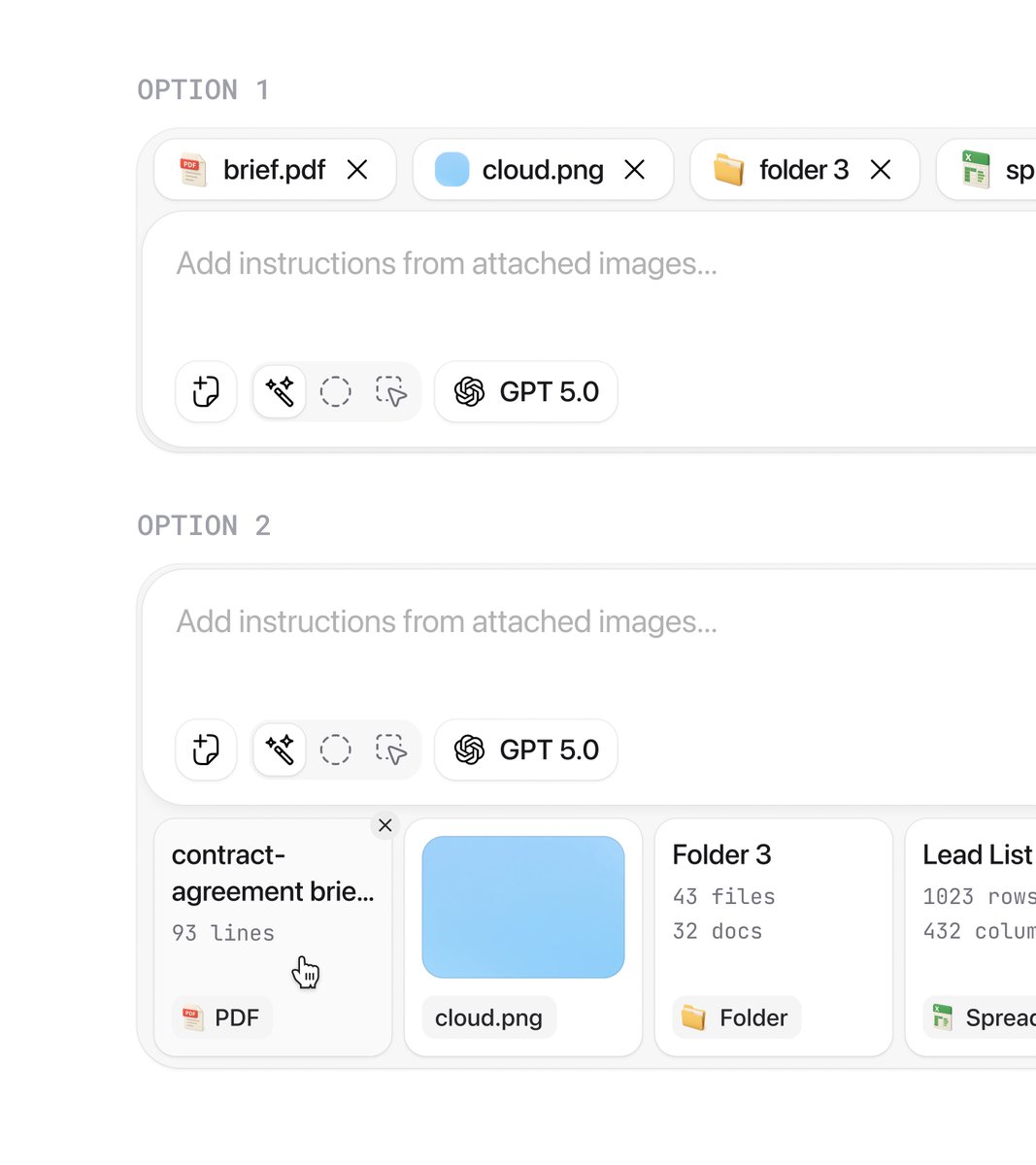Screen dimensions: 1036x1165
Task: Select dashed selection cursor tool in Option 2
Action: [x=391, y=750]
